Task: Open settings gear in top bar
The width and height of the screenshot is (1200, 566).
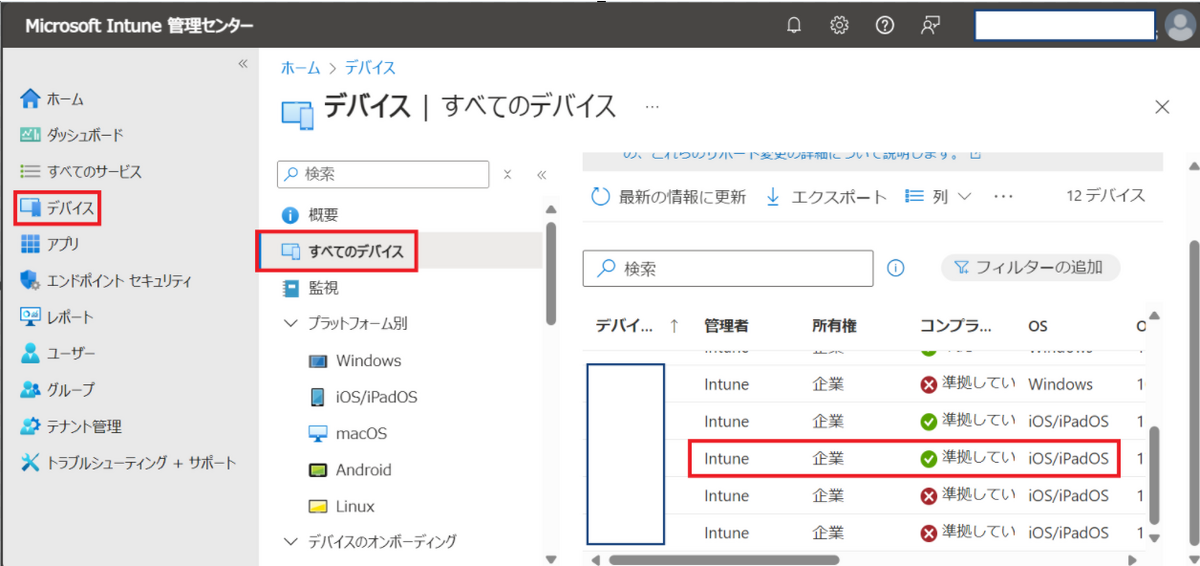Action: click(839, 26)
